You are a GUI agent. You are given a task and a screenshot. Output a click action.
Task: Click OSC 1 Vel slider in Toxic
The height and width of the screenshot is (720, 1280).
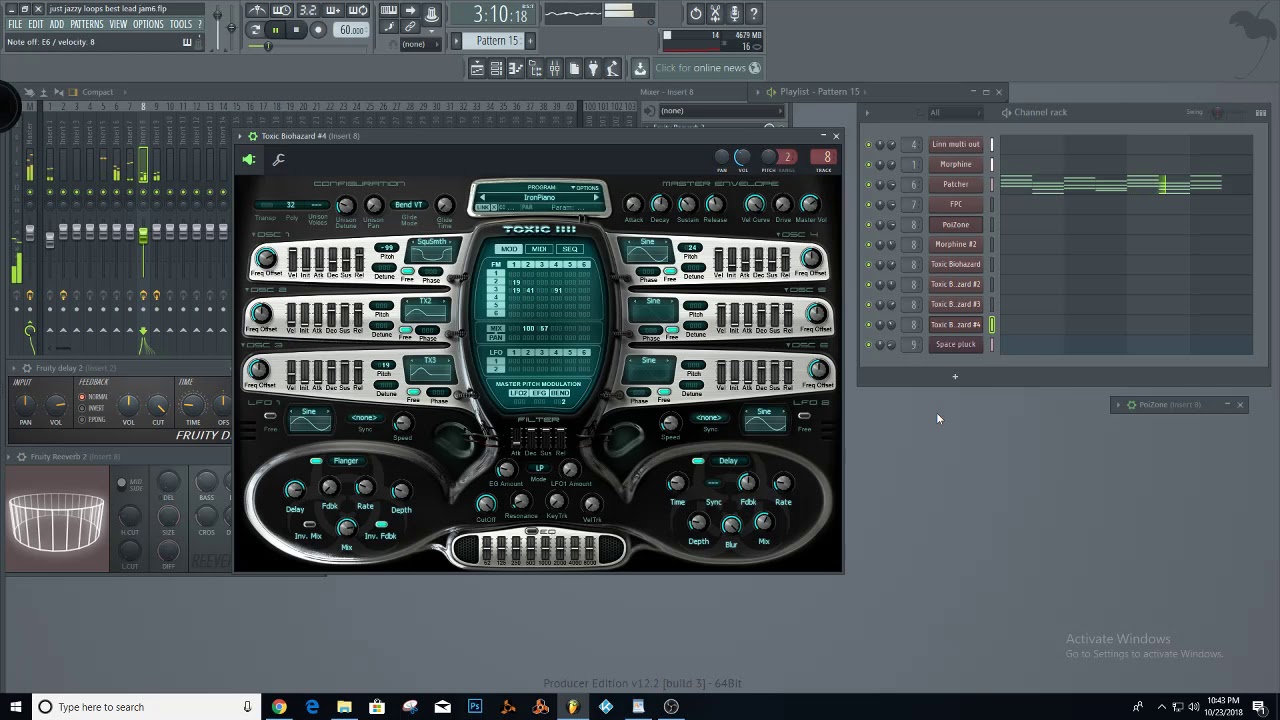[x=292, y=258]
